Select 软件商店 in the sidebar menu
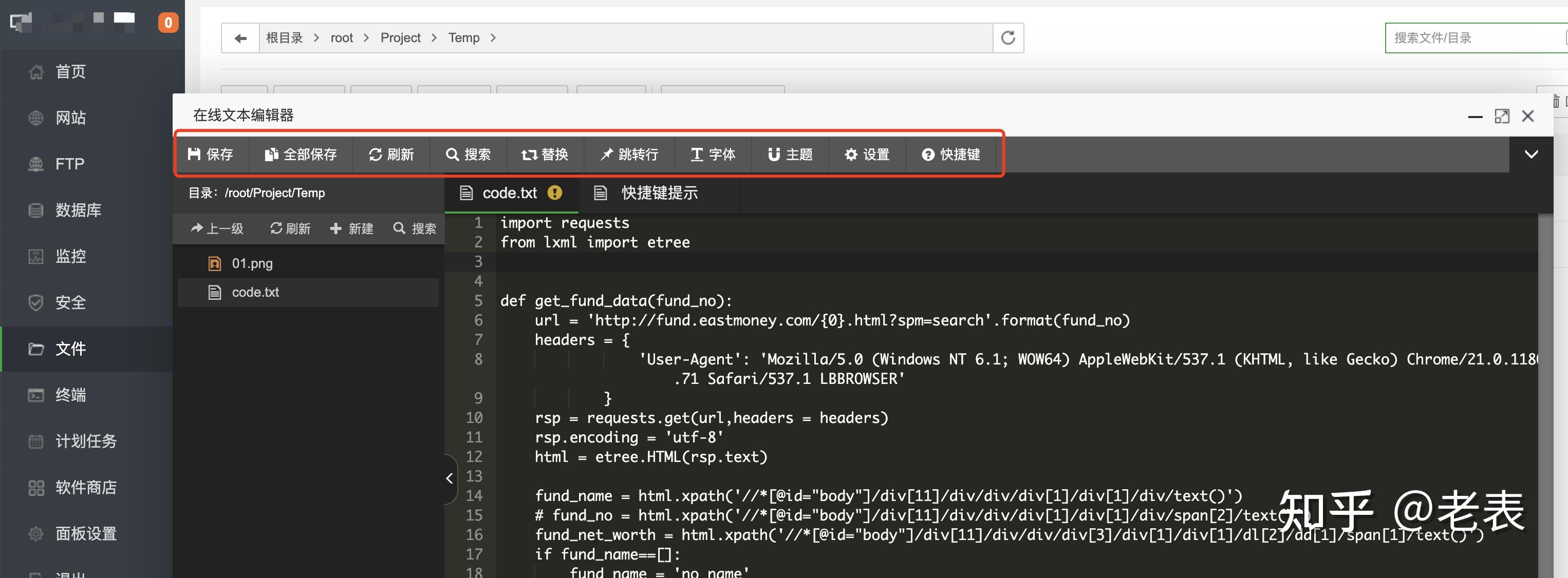 85,487
